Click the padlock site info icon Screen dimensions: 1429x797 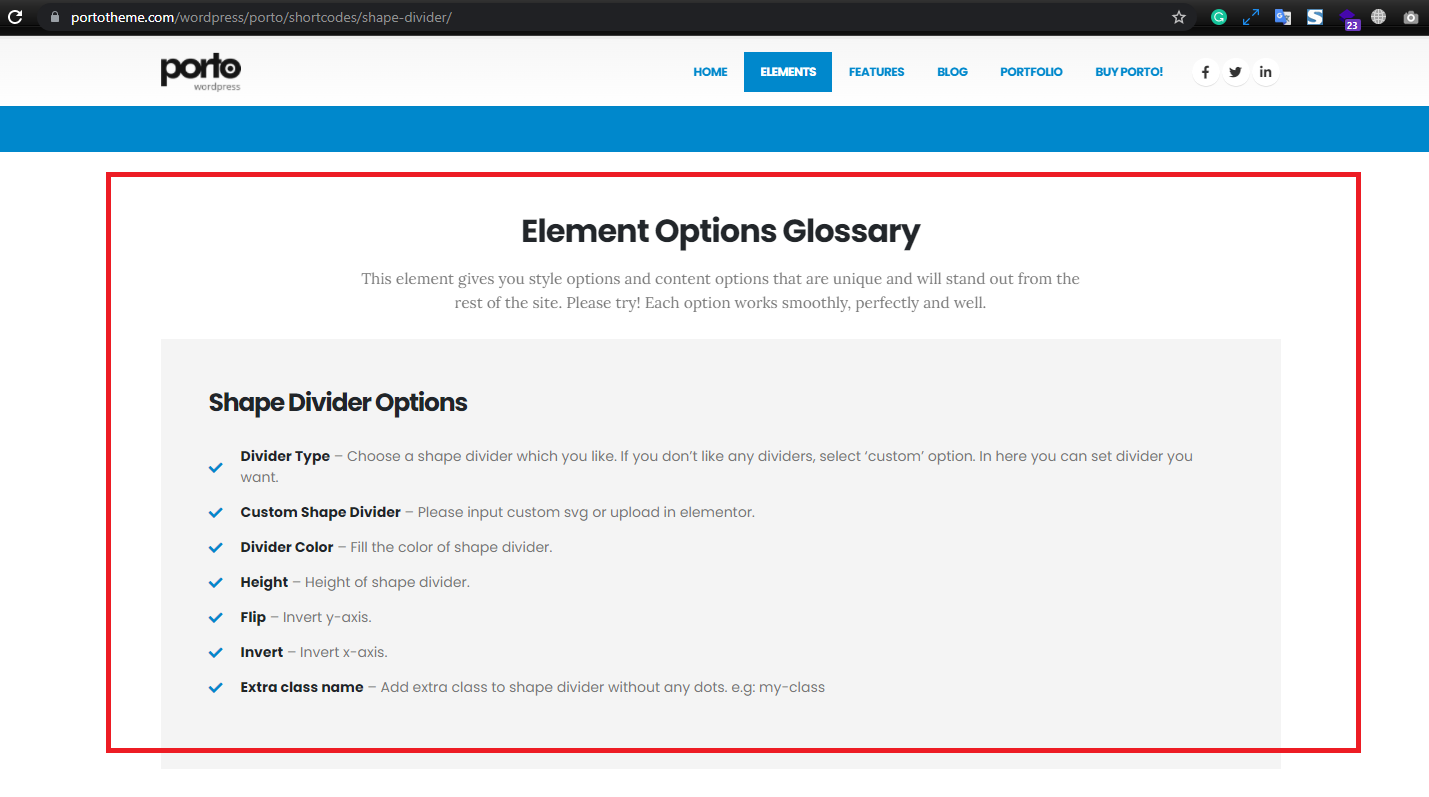click(54, 17)
